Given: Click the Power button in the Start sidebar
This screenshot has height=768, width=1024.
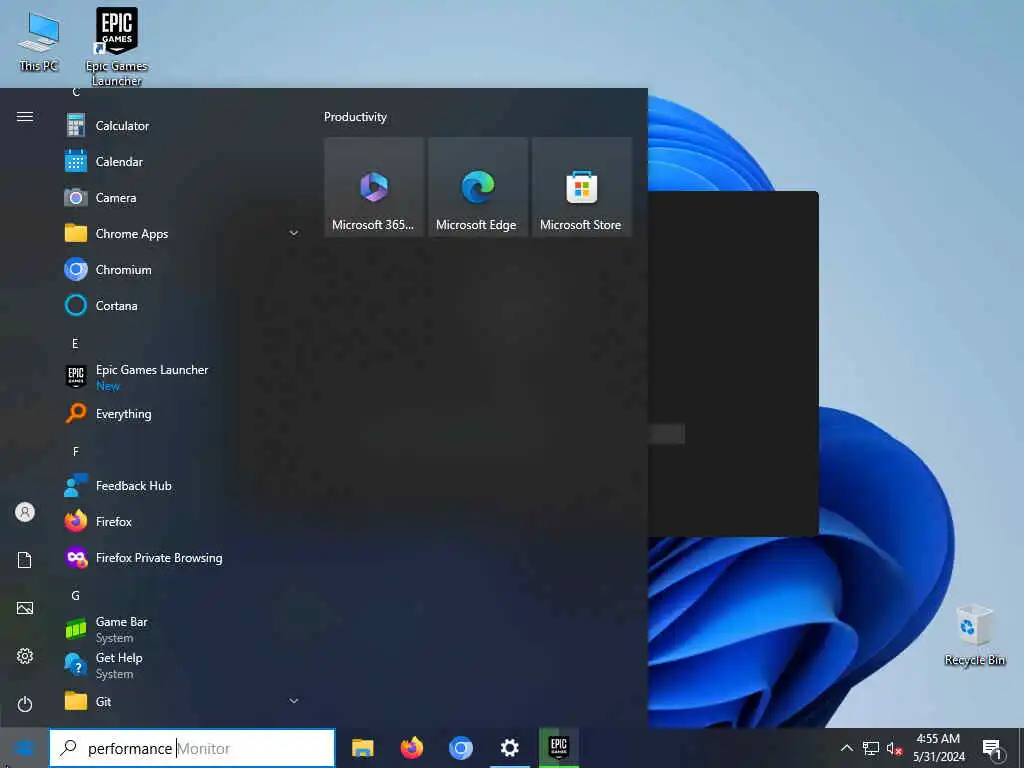Looking at the screenshot, I should [25, 704].
